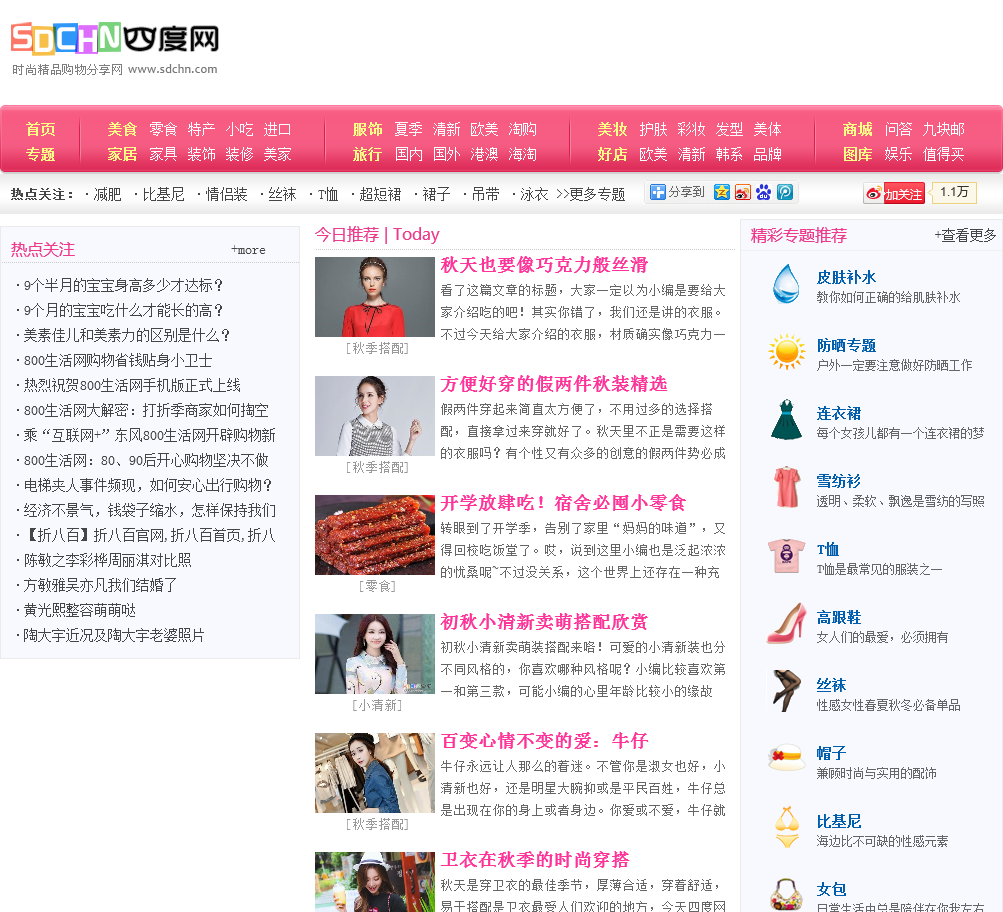Share to Sina Weibo icon

[x=743, y=192]
